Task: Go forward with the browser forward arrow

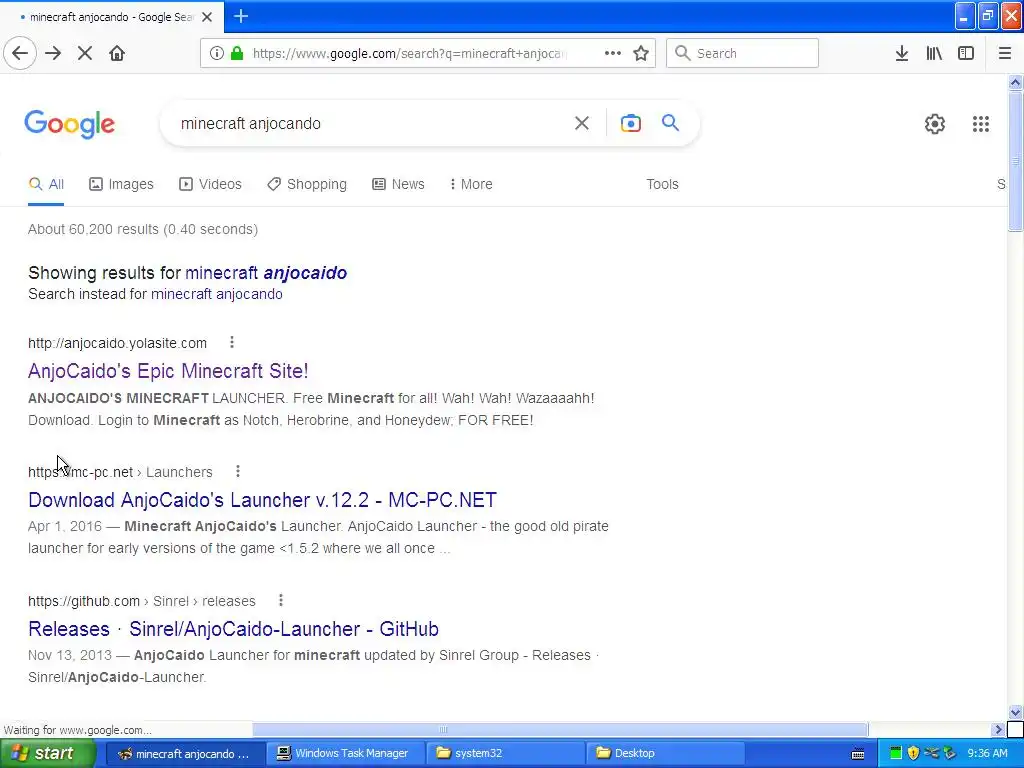Action: click(53, 54)
